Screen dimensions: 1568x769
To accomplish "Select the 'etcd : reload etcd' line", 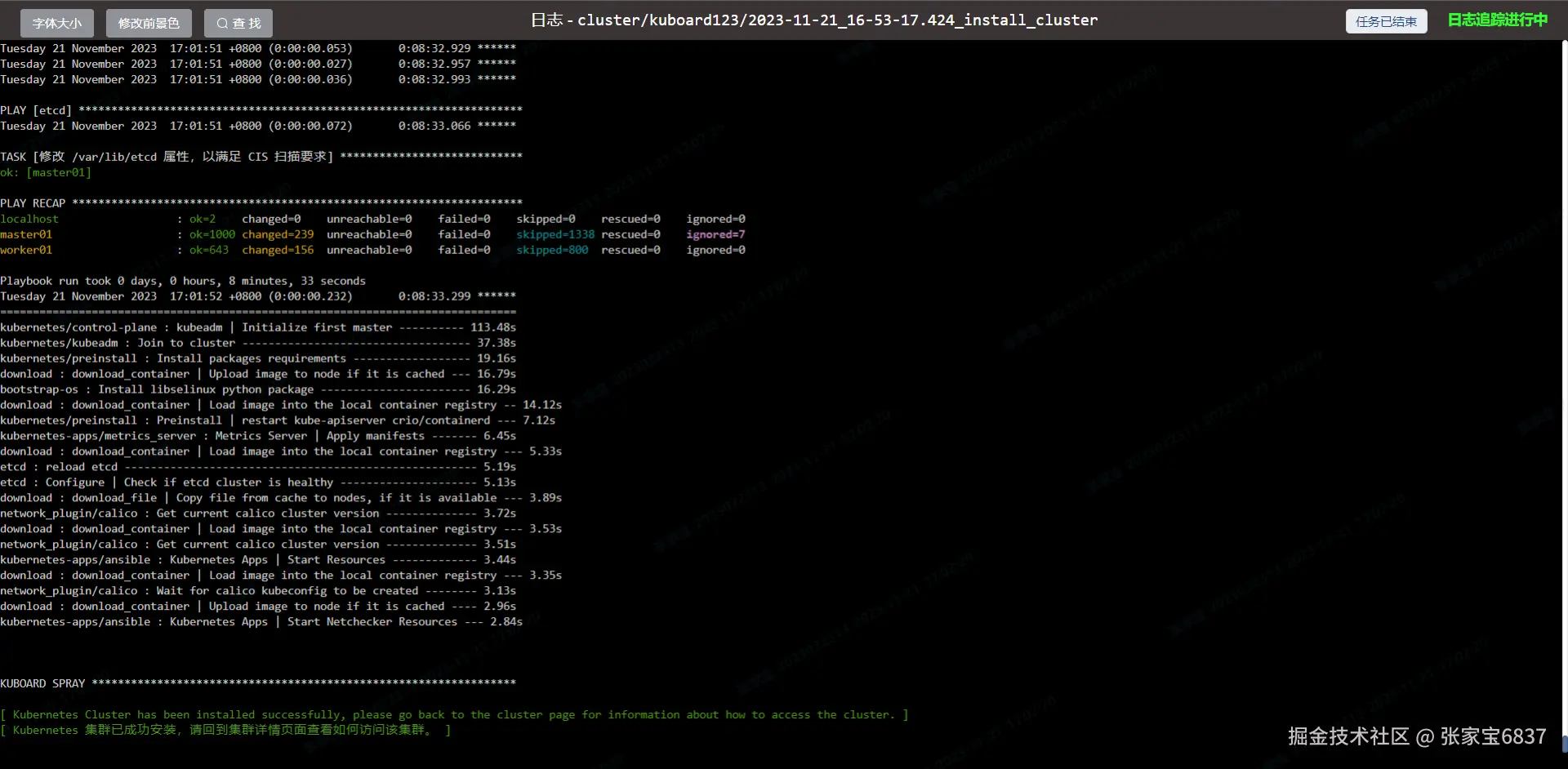I will click(258, 467).
